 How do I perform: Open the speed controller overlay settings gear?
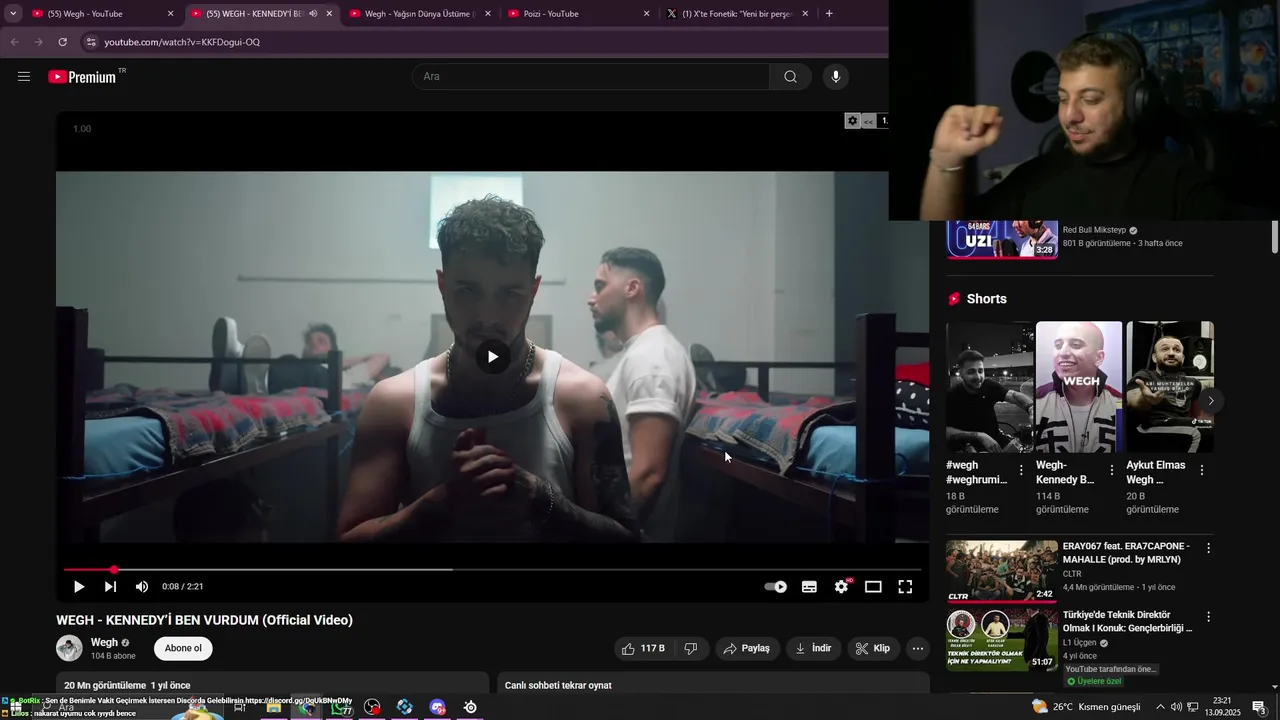click(x=852, y=121)
